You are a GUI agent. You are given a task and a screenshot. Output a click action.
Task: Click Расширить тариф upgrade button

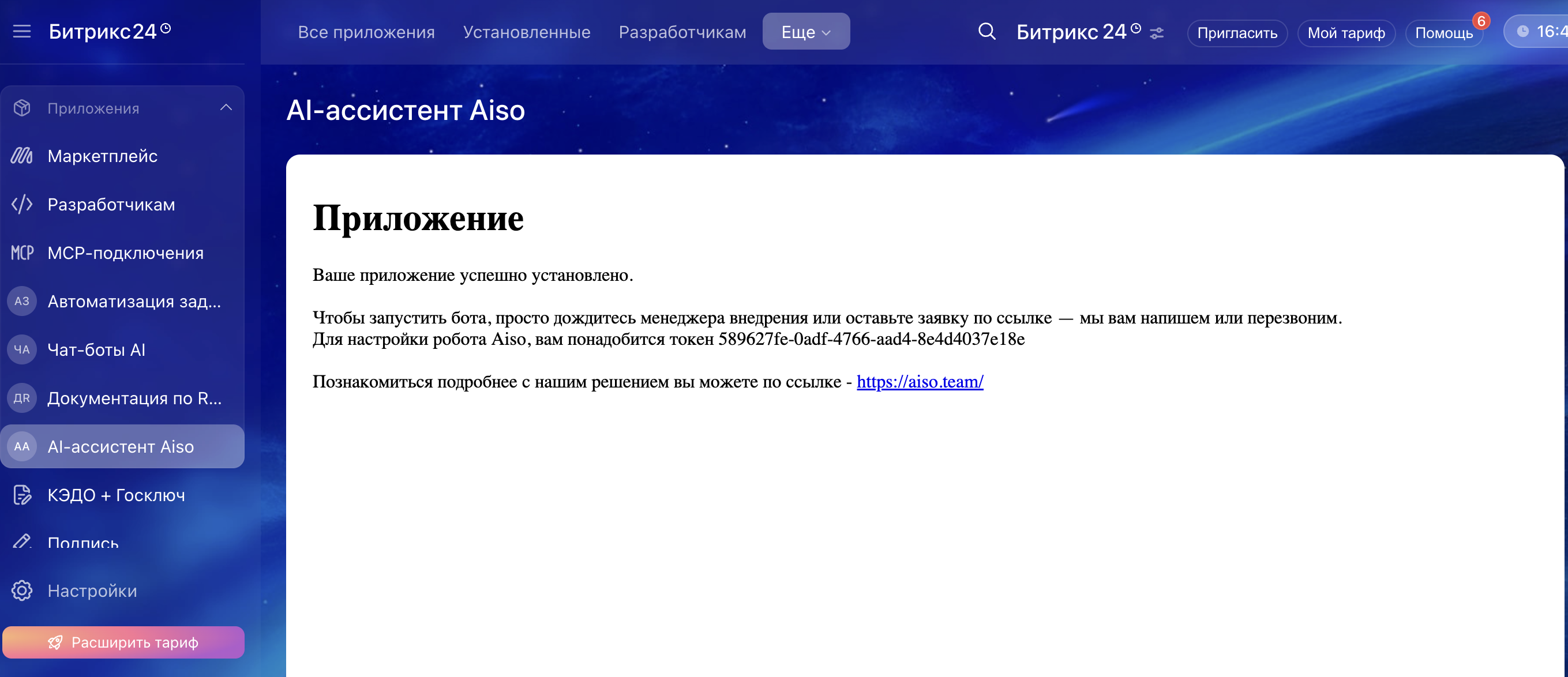coord(123,642)
